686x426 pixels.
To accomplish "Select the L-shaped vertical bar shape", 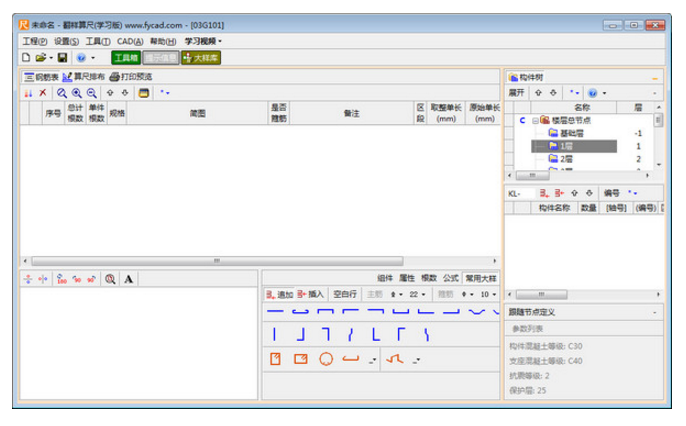I will pyautogui.click(x=375, y=335).
